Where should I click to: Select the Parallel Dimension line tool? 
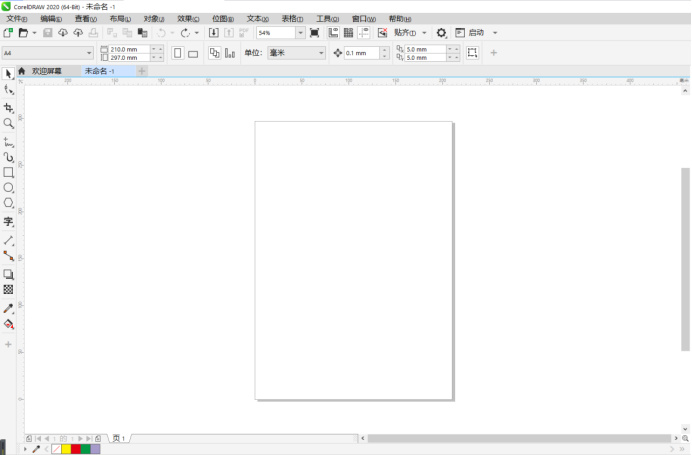[x=8, y=241]
